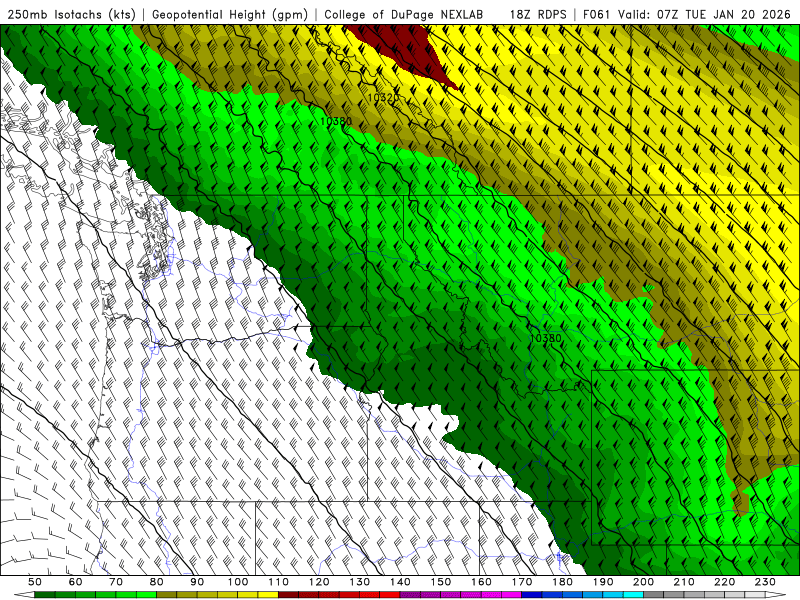The width and height of the screenshot is (800, 600).
Task: Click the legend value '220'
Action: (724, 582)
